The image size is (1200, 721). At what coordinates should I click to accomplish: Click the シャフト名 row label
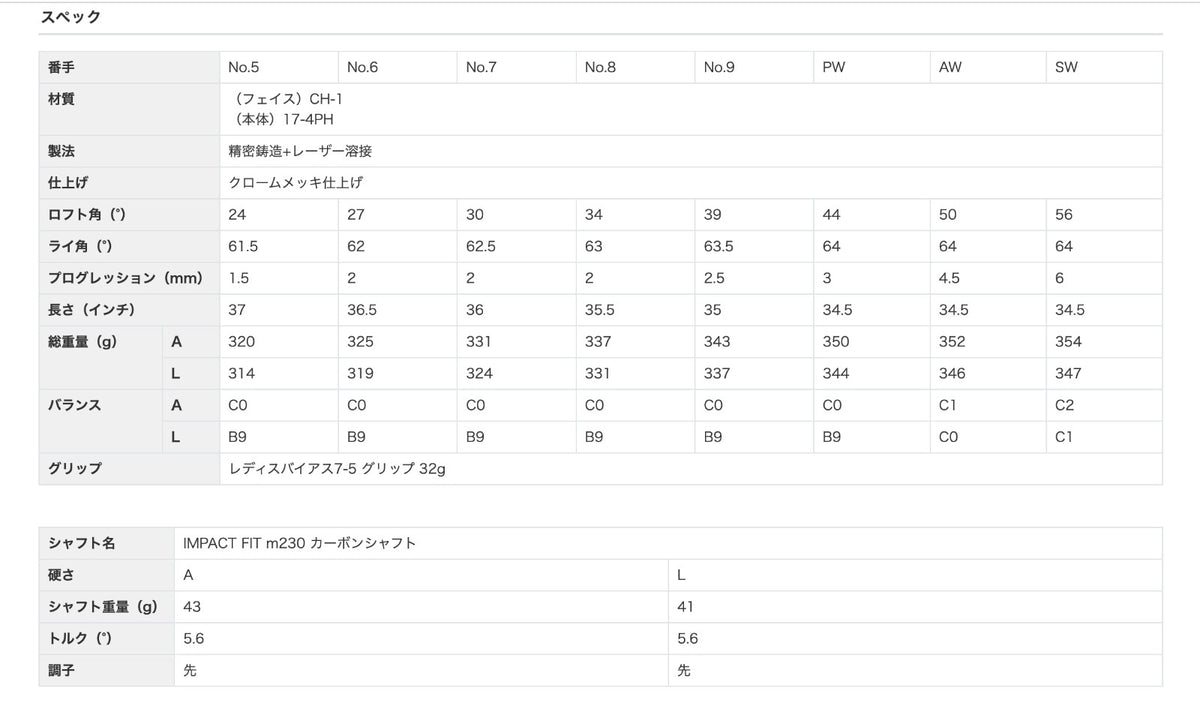tap(82, 543)
